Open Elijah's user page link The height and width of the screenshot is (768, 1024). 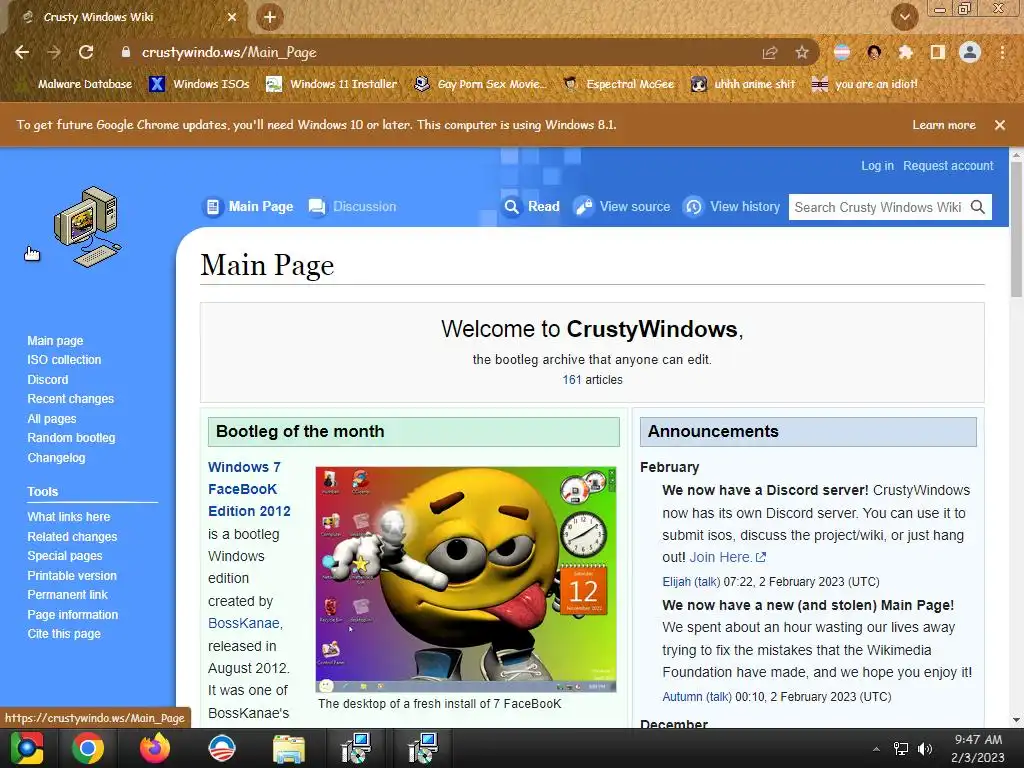tap(676, 582)
